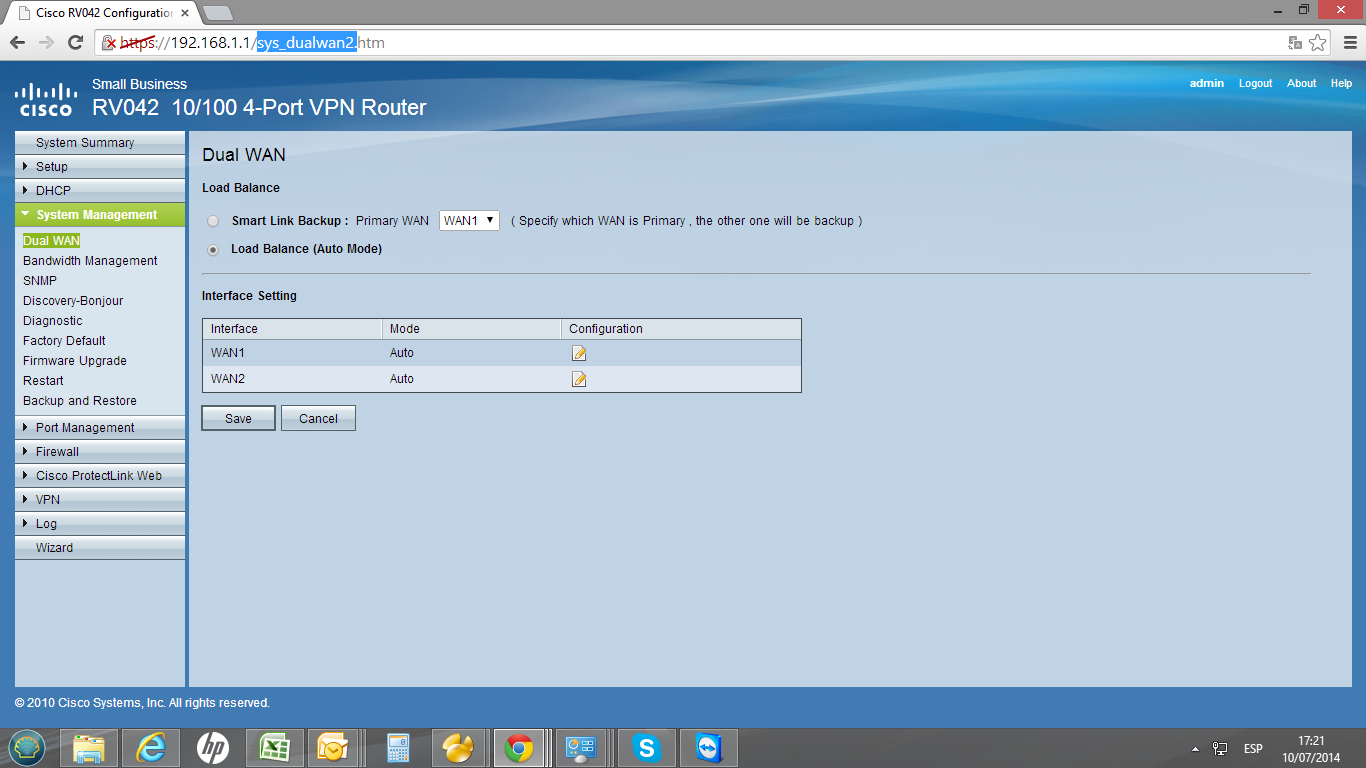Click the address bar URL
The width and height of the screenshot is (1366, 768).
pyautogui.click(x=690, y=42)
